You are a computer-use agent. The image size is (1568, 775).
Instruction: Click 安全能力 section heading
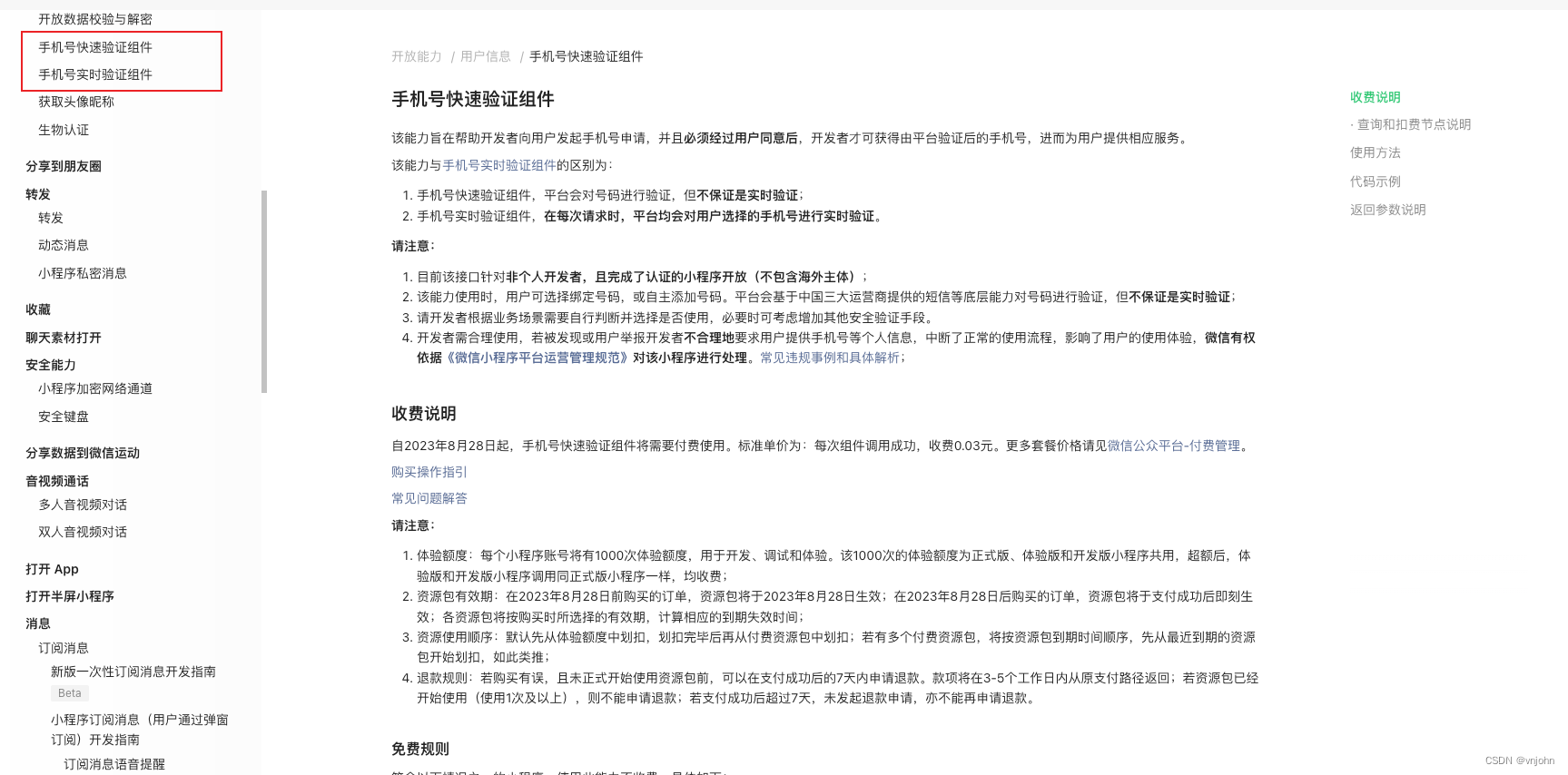coord(51,365)
